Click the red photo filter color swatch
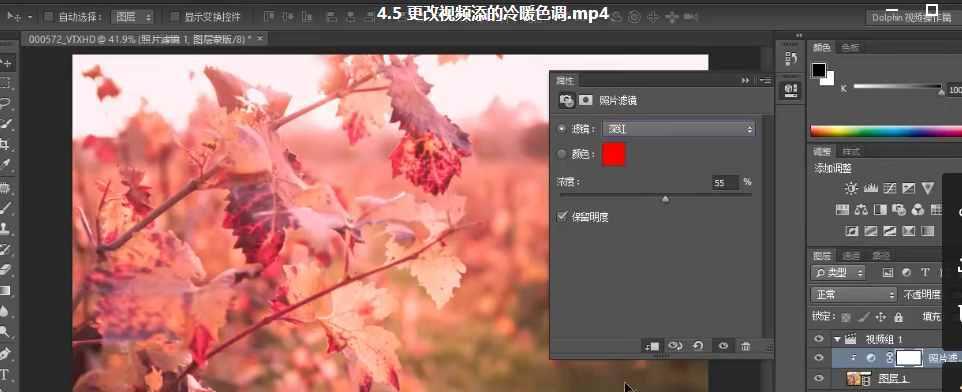The width and height of the screenshot is (962, 392). point(614,155)
